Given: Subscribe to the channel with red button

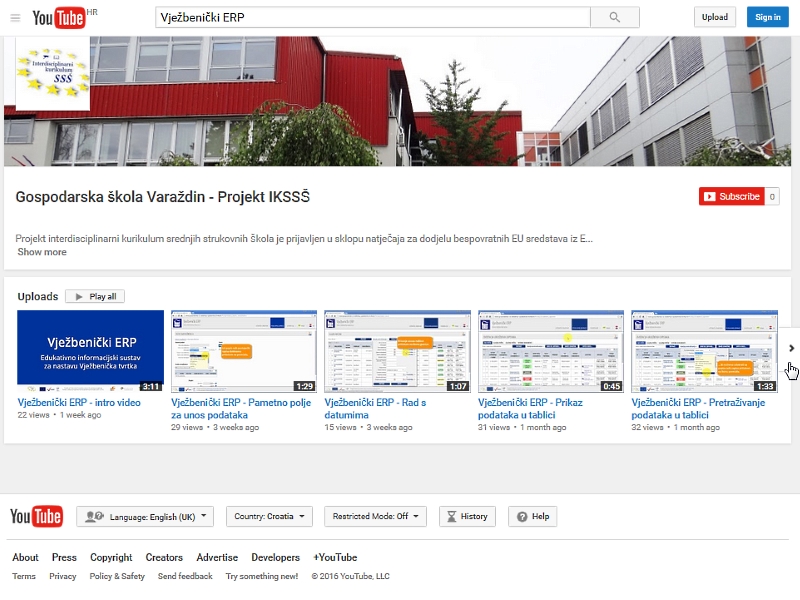Looking at the screenshot, I should (x=732, y=196).
